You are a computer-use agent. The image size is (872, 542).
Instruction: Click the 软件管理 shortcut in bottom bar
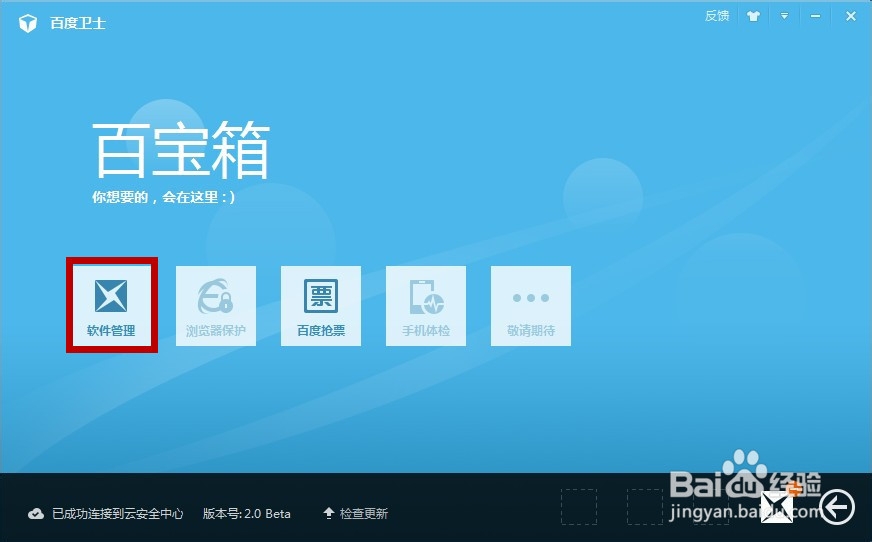[776, 507]
